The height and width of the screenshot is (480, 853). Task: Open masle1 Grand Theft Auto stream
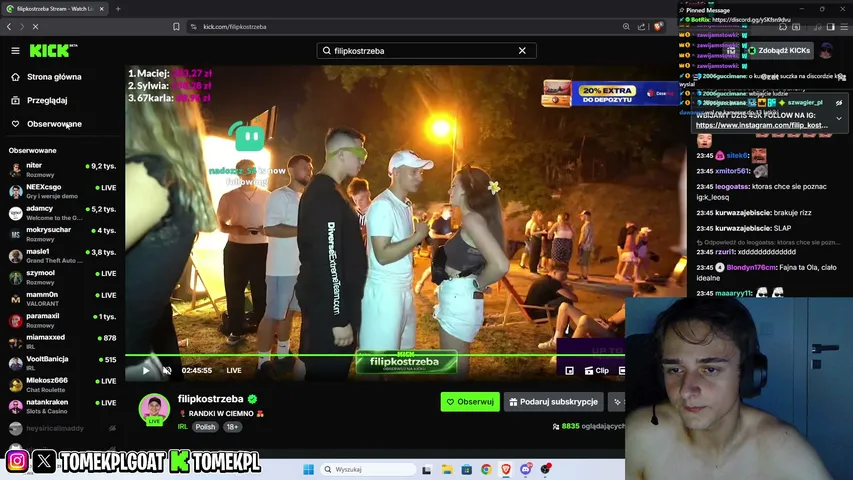pos(62,256)
